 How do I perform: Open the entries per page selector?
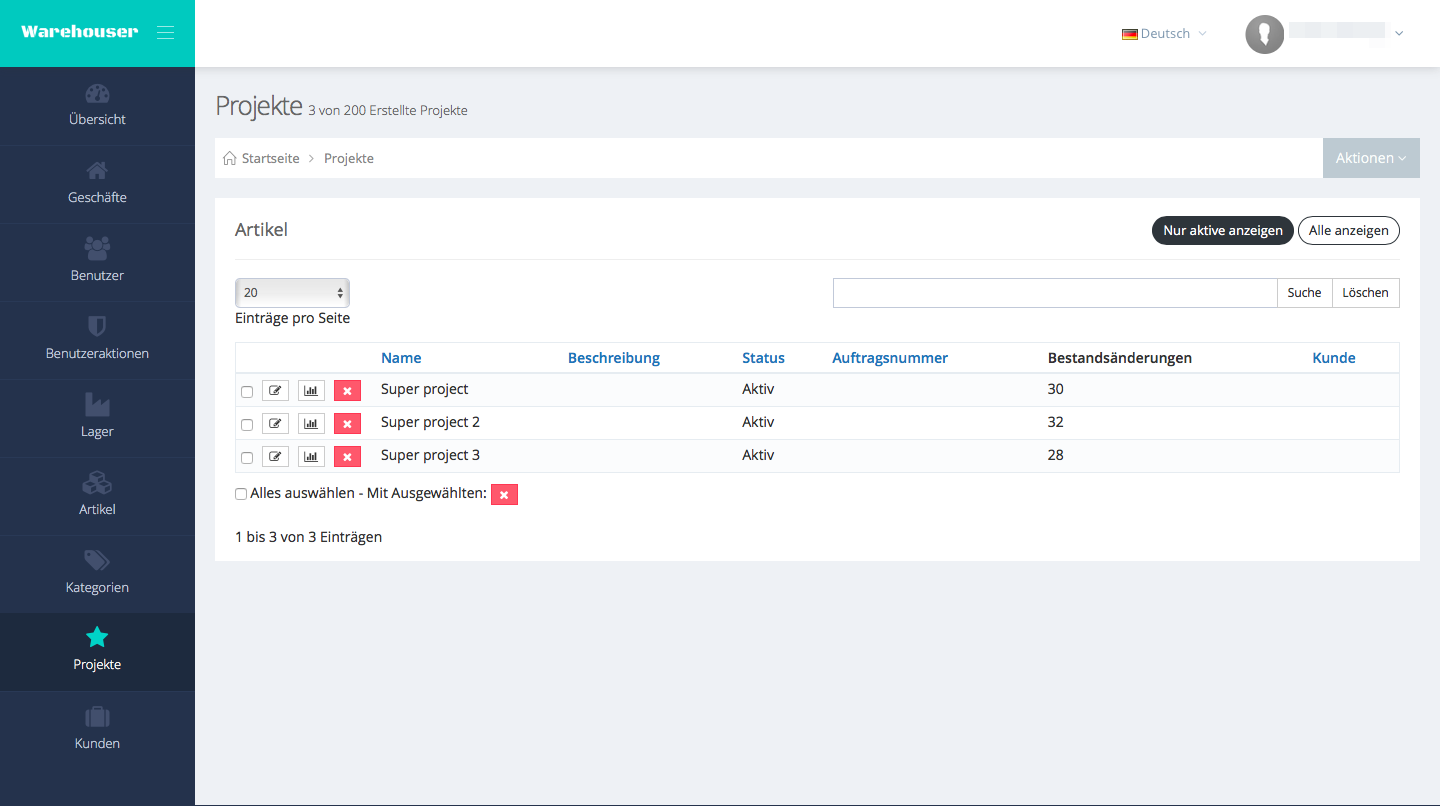tap(292, 293)
